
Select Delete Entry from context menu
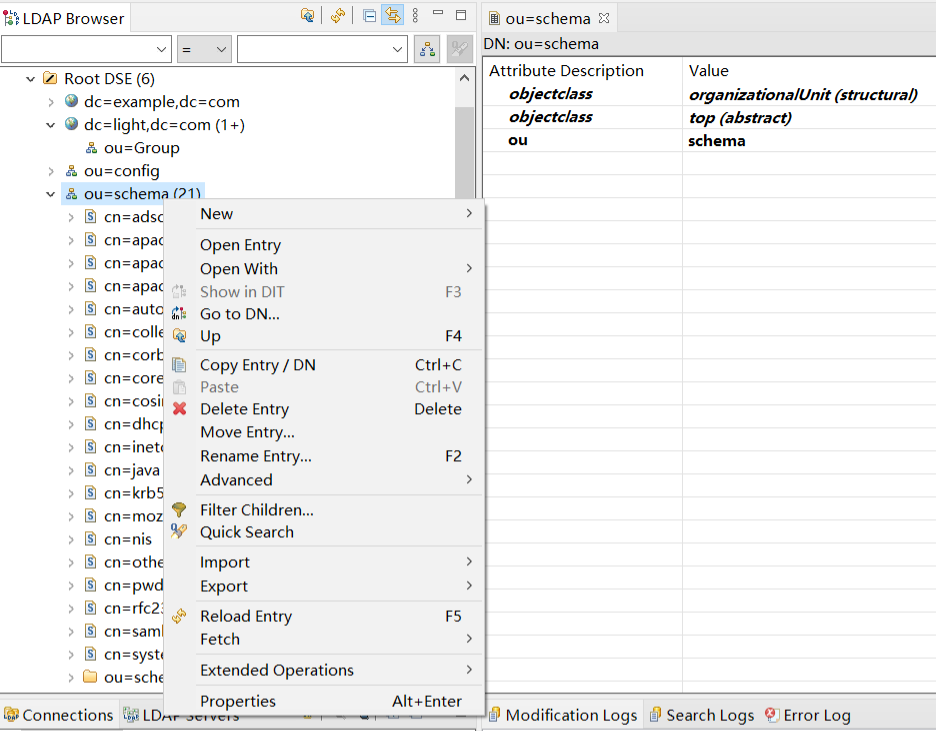tap(244, 409)
